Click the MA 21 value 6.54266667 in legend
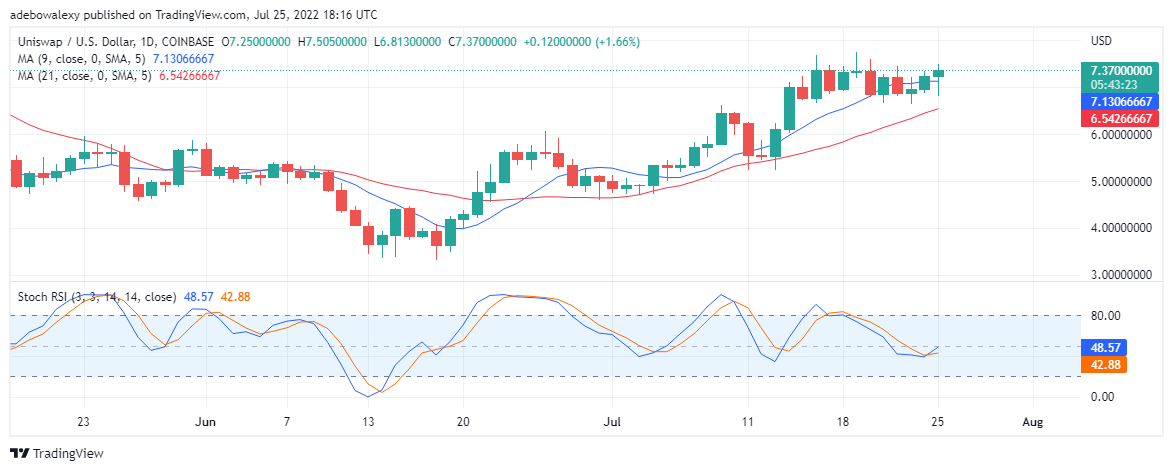Screen dimensions: 1173x471 [188, 76]
